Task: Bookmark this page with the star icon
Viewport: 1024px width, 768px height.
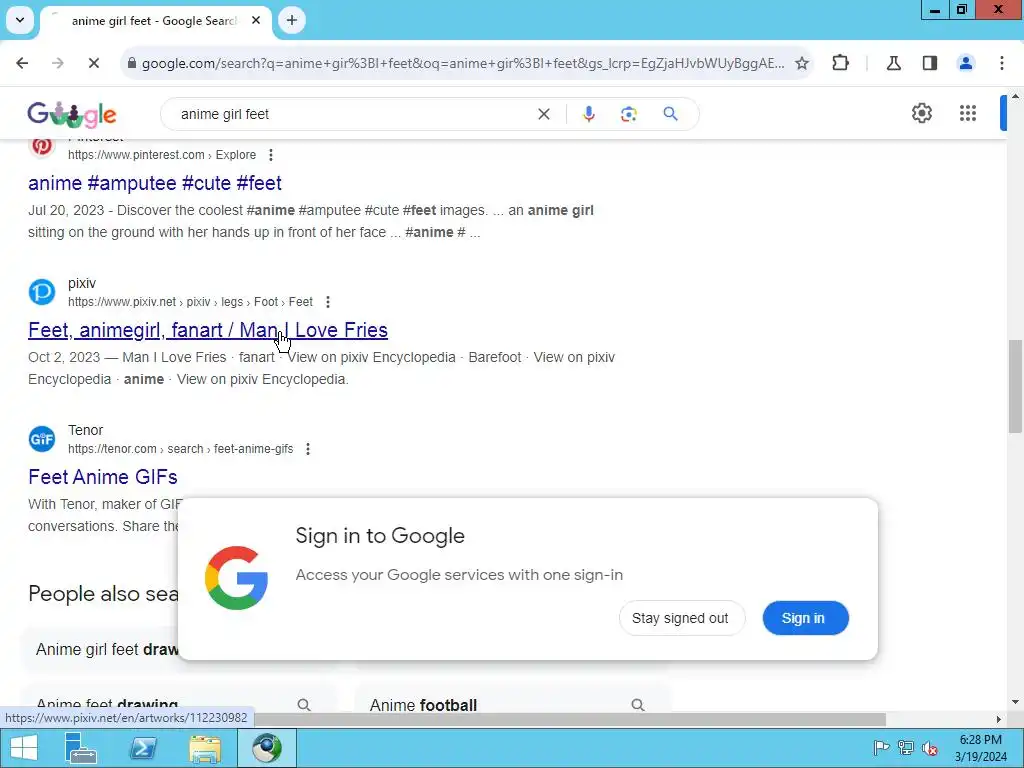Action: pyautogui.click(x=802, y=63)
